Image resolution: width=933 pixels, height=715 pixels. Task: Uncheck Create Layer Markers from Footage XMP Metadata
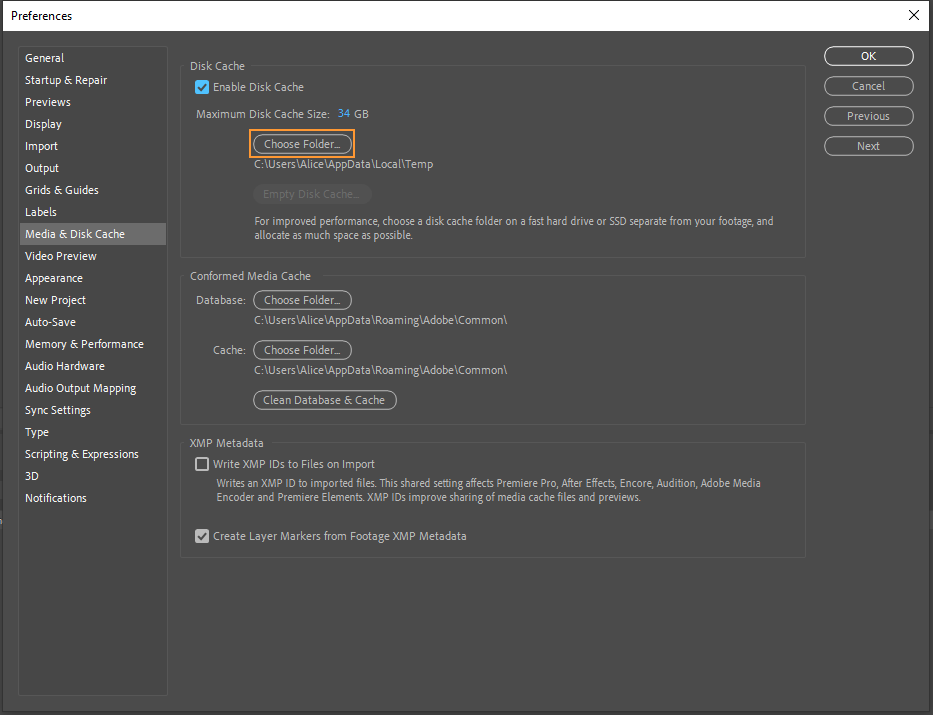[202, 536]
